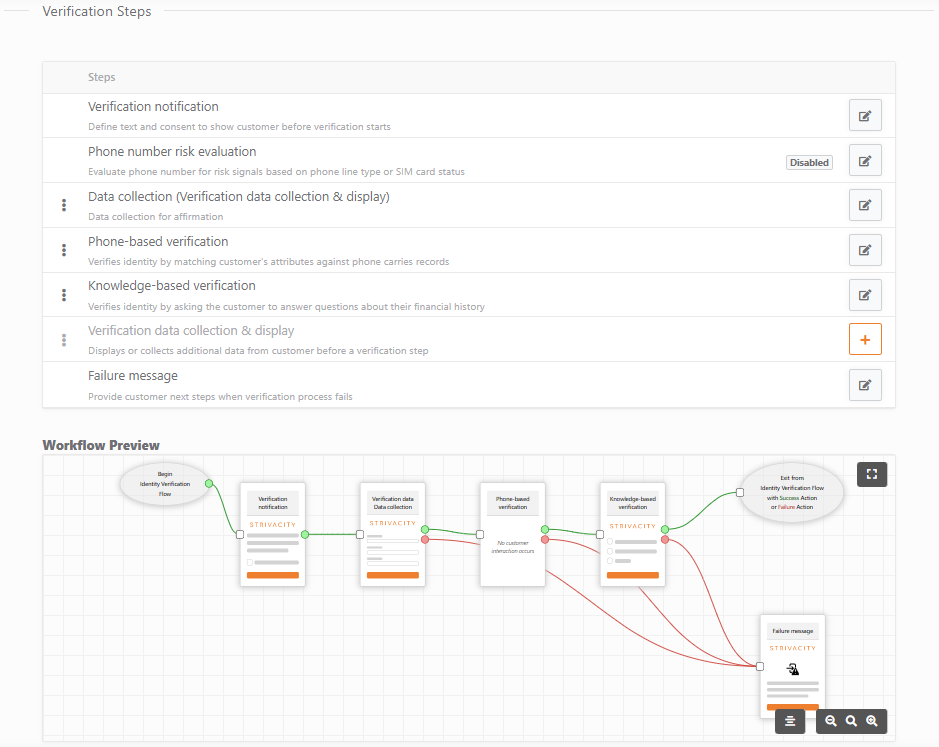Edit the Phone number risk evaluation step
Image resolution: width=939 pixels, height=747 pixels.
(x=864, y=159)
